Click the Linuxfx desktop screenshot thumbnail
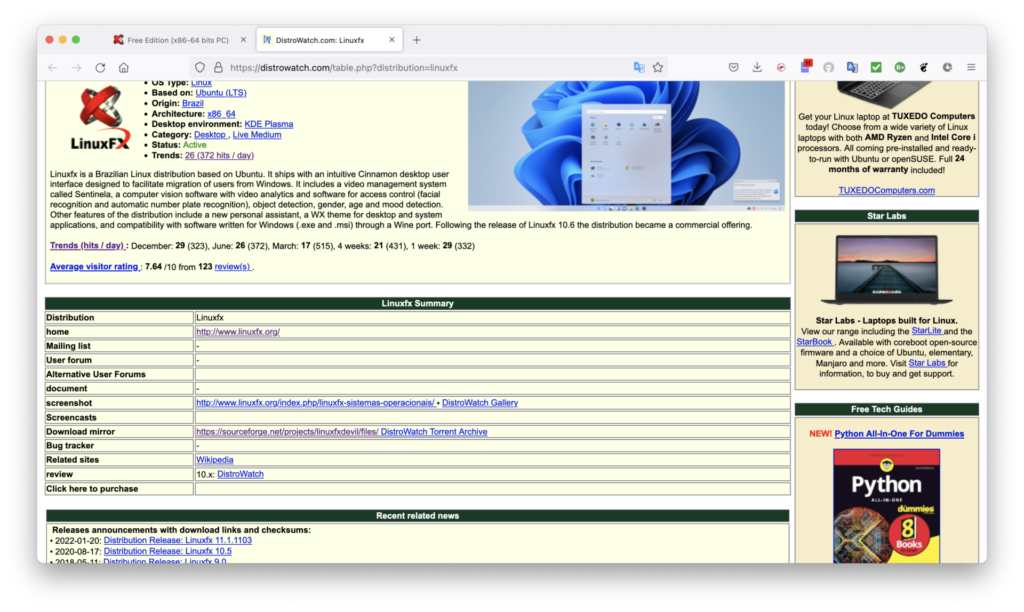The height and width of the screenshot is (612, 1024). pos(626,145)
